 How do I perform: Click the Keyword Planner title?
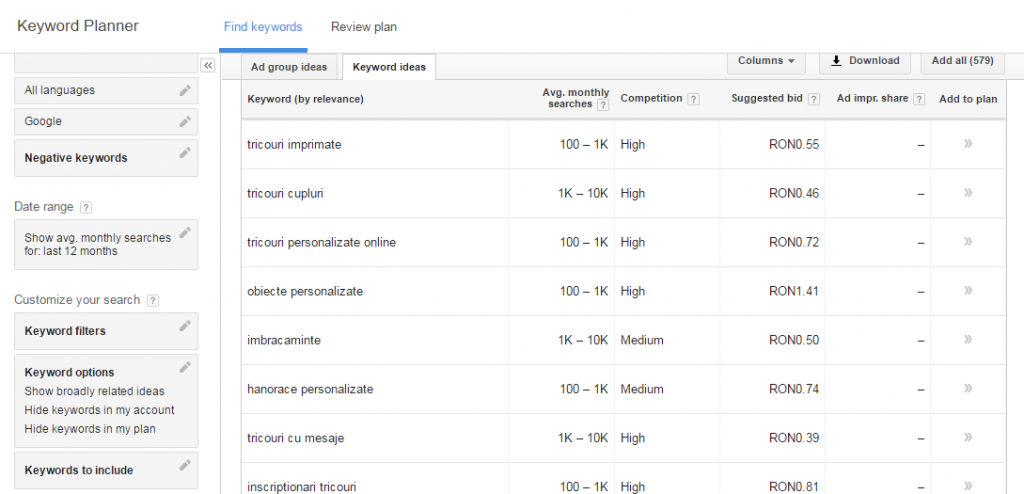click(x=78, y=27)
